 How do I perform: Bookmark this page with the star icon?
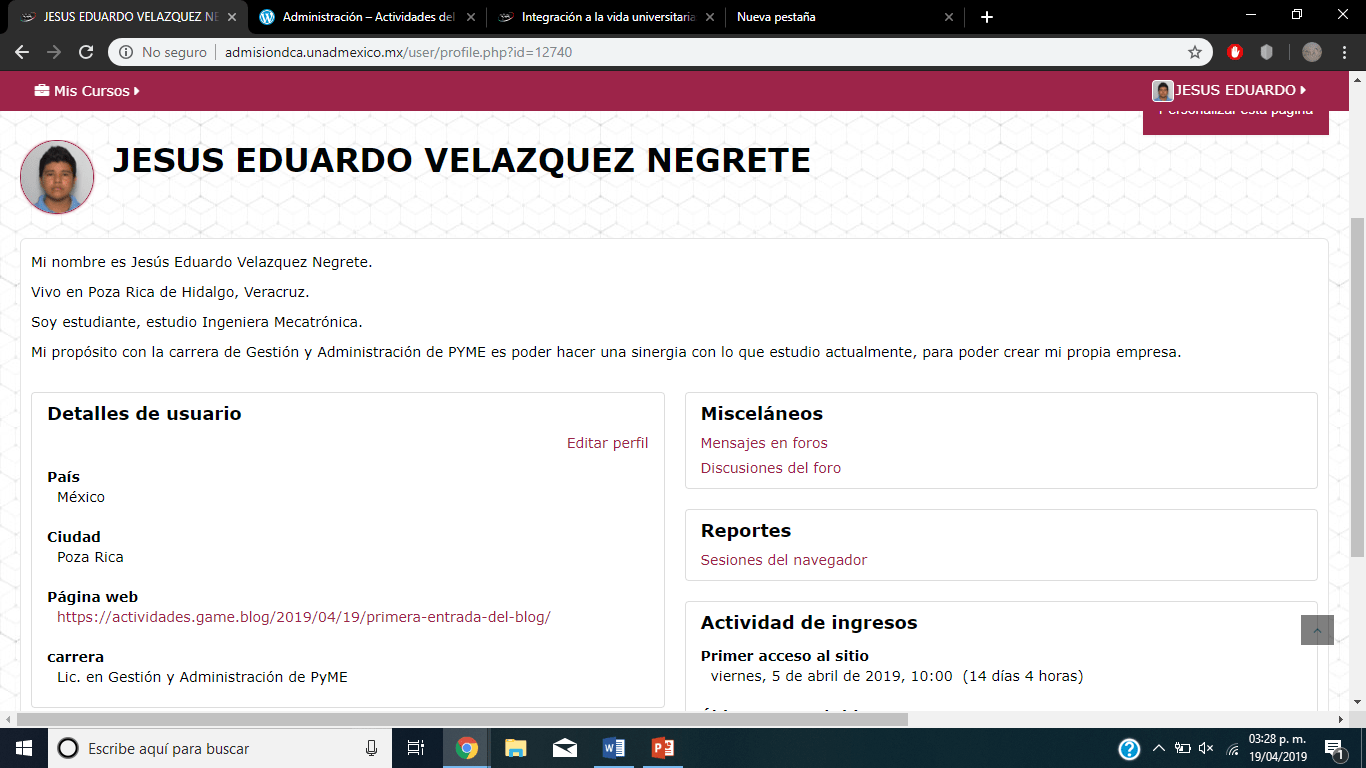(1194, 52)
